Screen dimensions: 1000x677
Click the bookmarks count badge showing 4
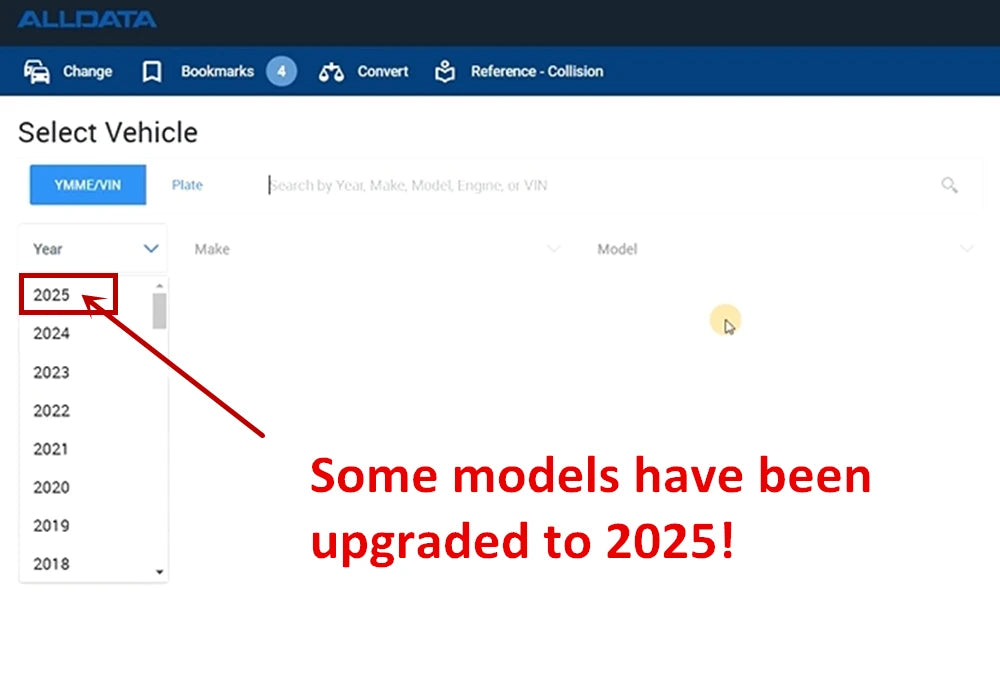click(282, 72)
